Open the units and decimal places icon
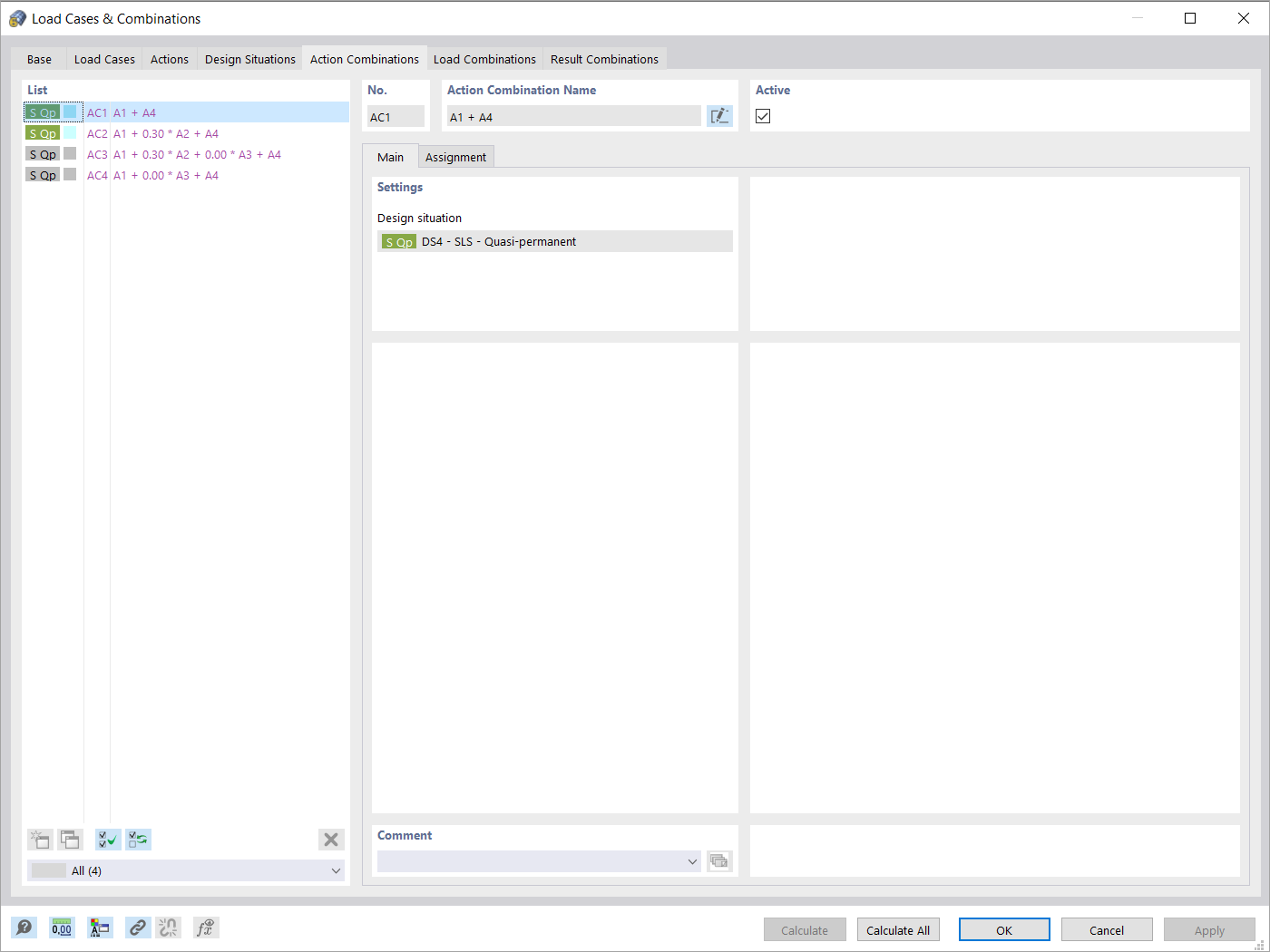Viewport: 1270px width, 952px height. (x=62, y=928)
